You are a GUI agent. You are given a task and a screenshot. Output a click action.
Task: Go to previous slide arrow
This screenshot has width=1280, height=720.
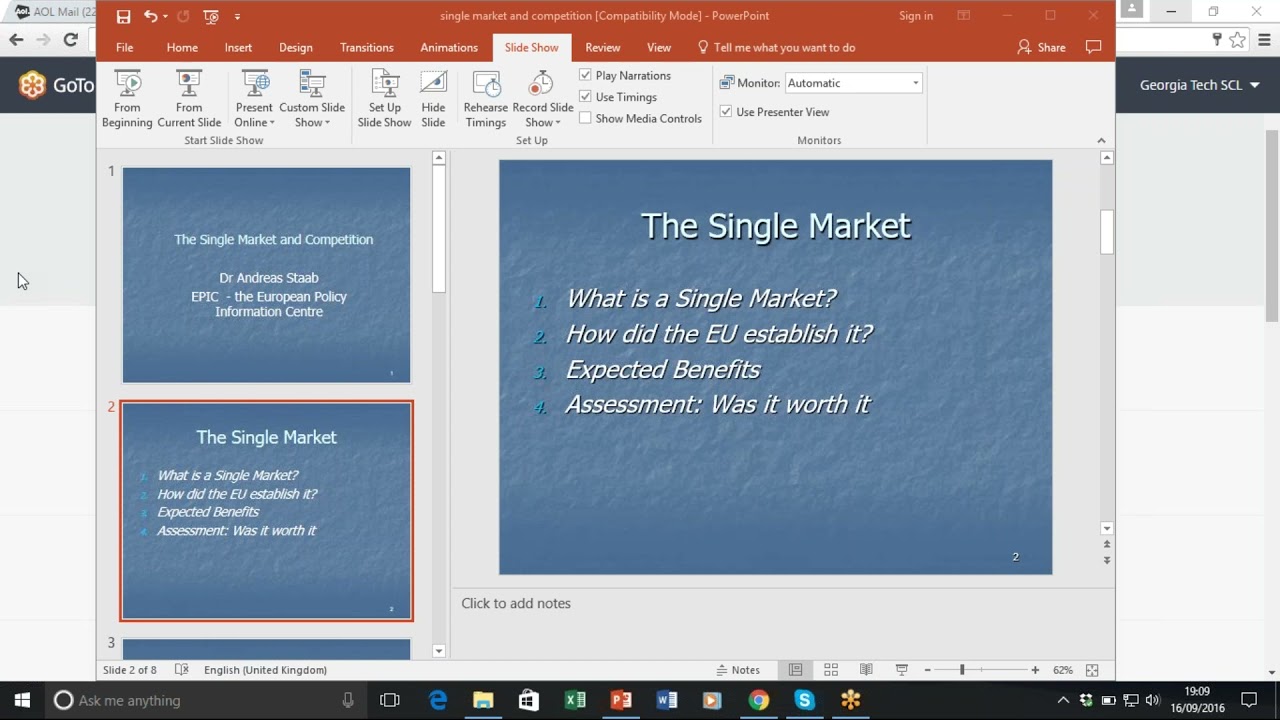tap(1107, 545)
